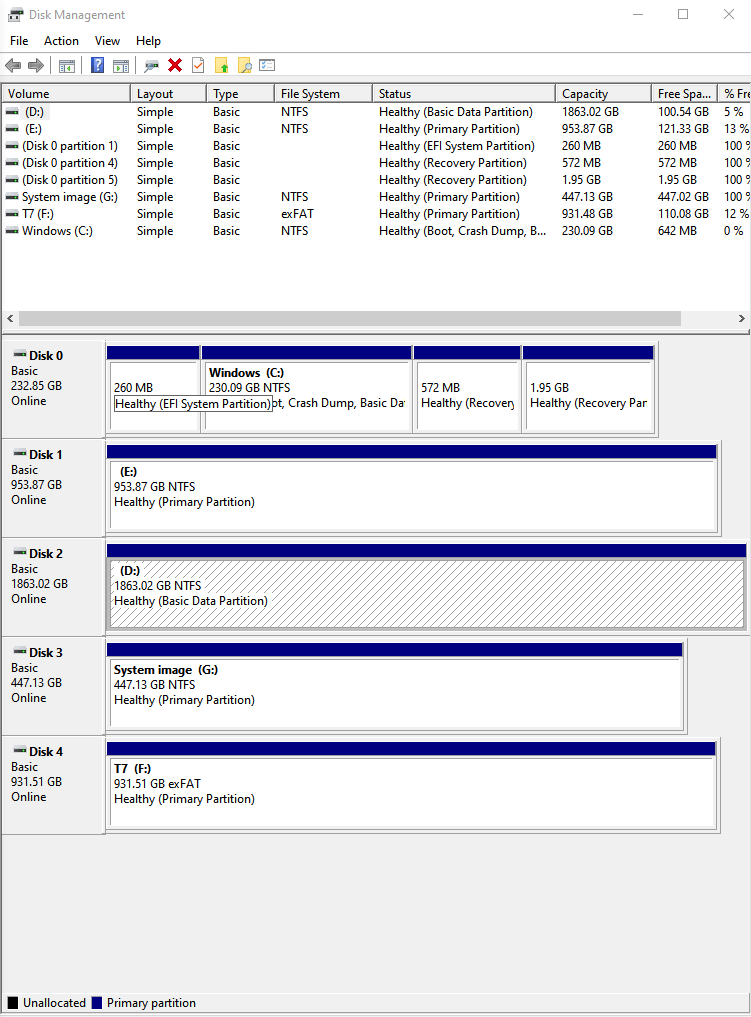Click exFAT file system cell

pyautogui.click(x=297, y=214)
